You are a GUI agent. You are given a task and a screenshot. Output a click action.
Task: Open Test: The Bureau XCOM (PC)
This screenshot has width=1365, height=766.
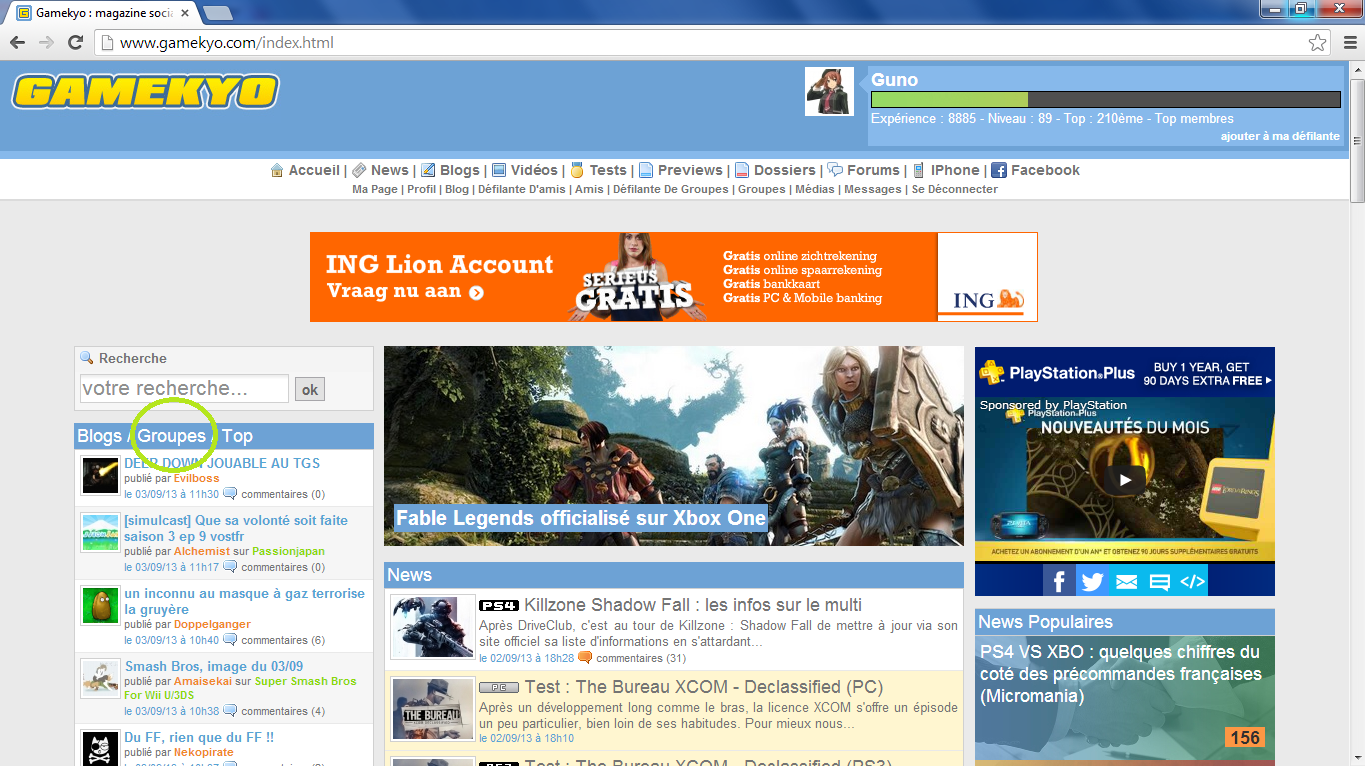(704, 687)
